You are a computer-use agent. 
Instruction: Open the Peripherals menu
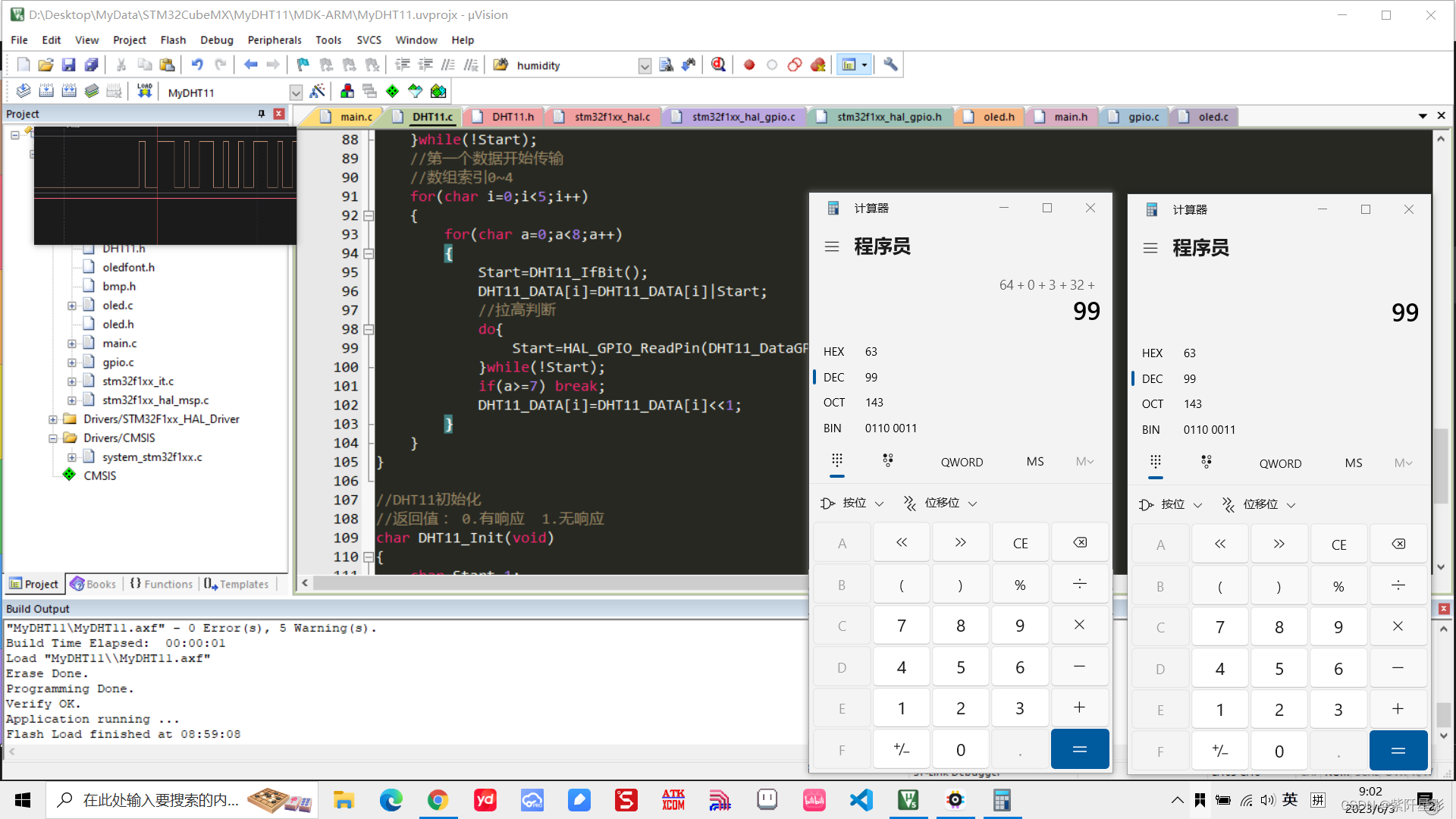(x=275, y=40)
